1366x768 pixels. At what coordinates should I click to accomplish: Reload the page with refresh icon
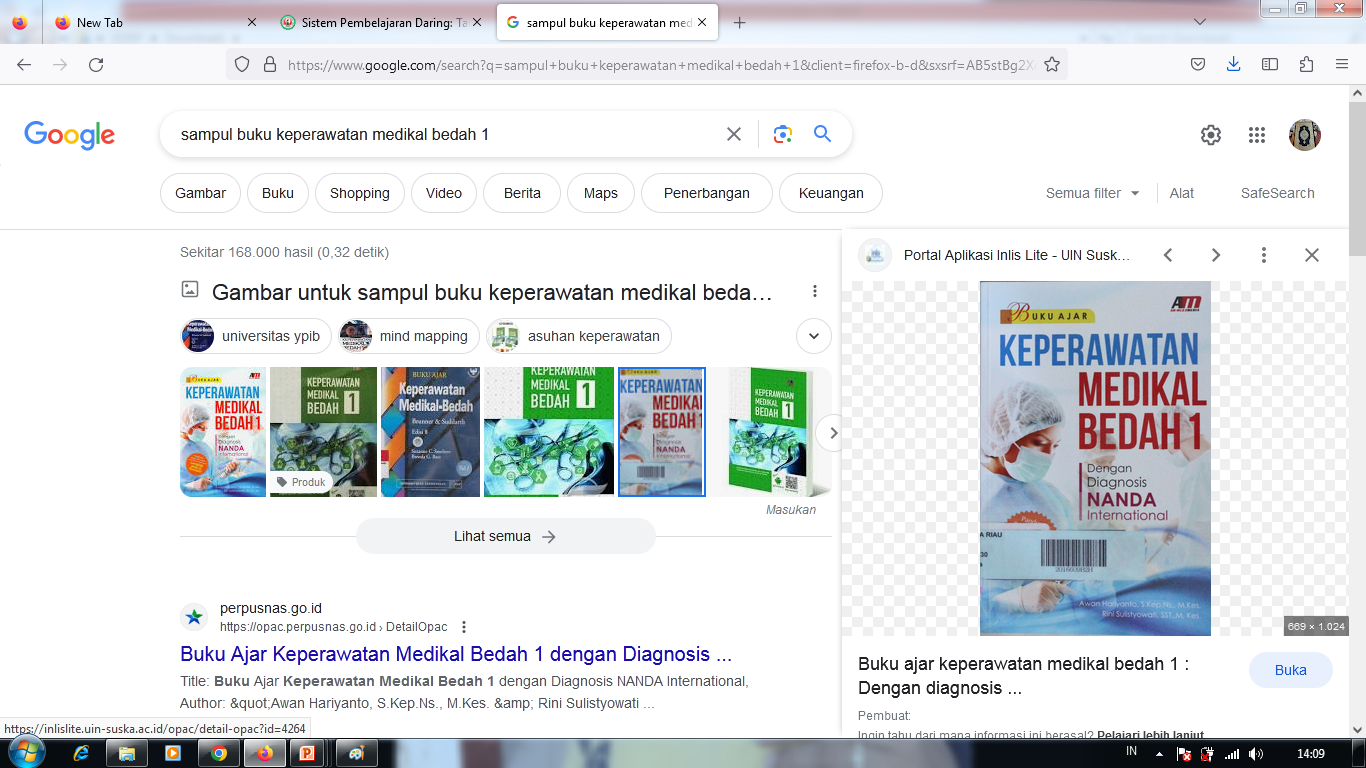[x=96, y=64]
